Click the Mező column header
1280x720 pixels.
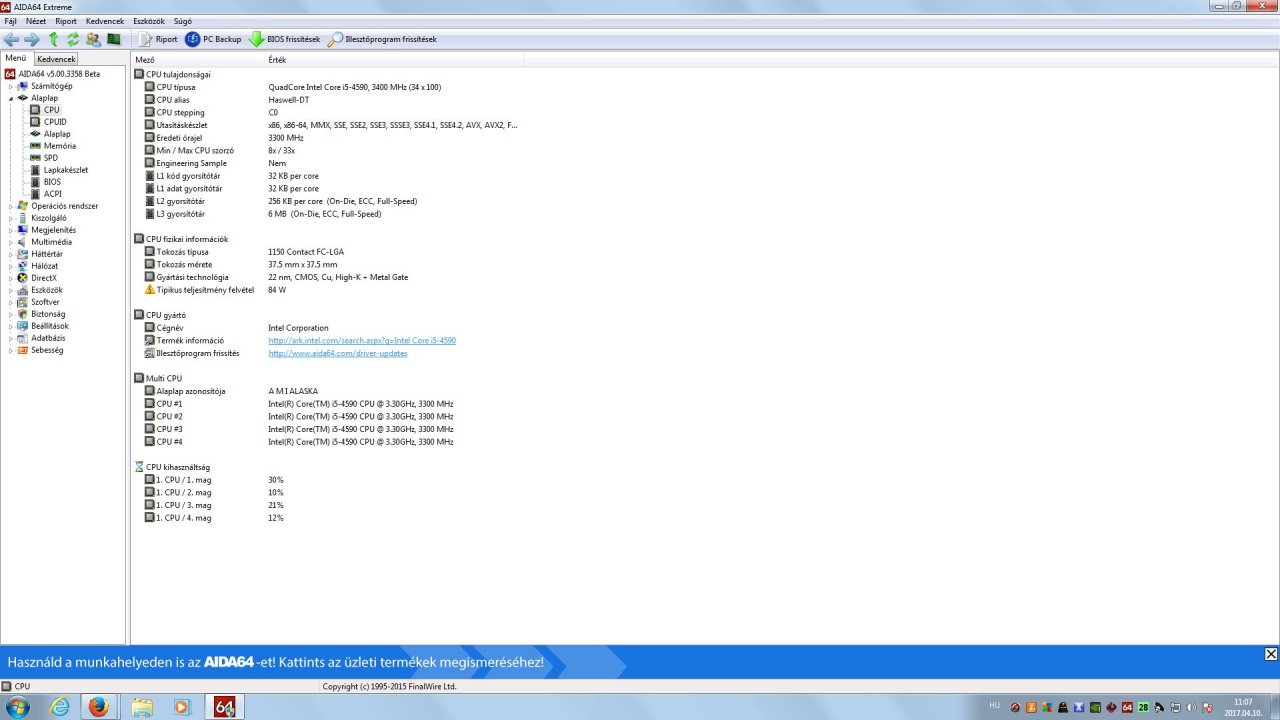[x=198, y=60]
